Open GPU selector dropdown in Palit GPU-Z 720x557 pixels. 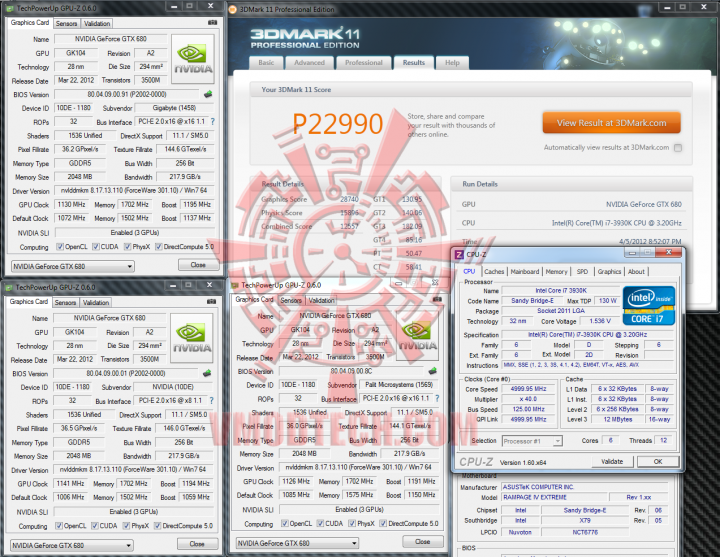(x=297, y=543)
